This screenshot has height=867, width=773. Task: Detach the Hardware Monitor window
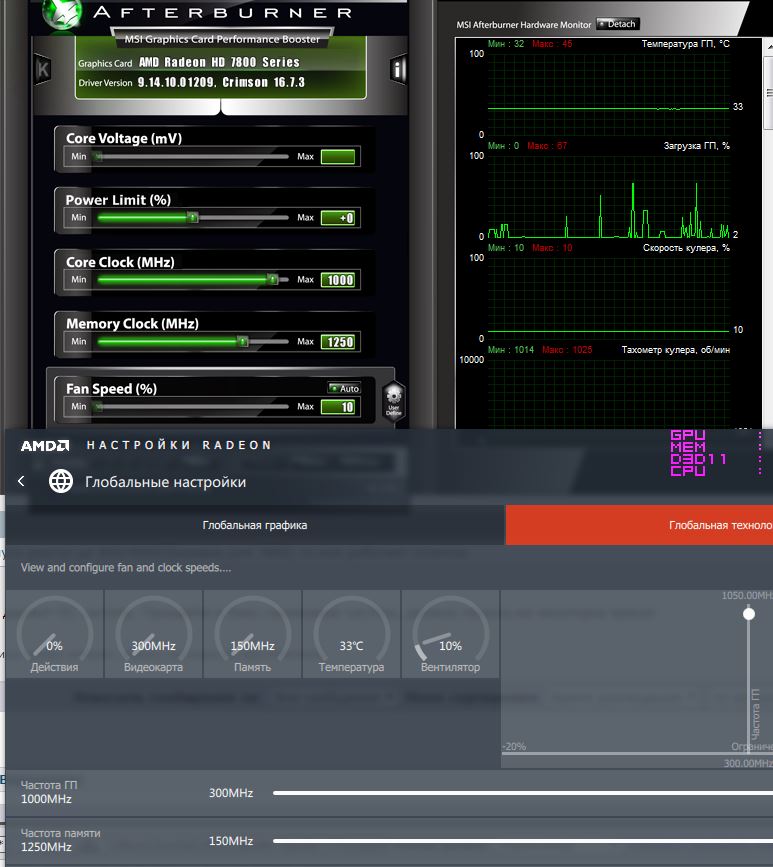click(x=618, y=24)
